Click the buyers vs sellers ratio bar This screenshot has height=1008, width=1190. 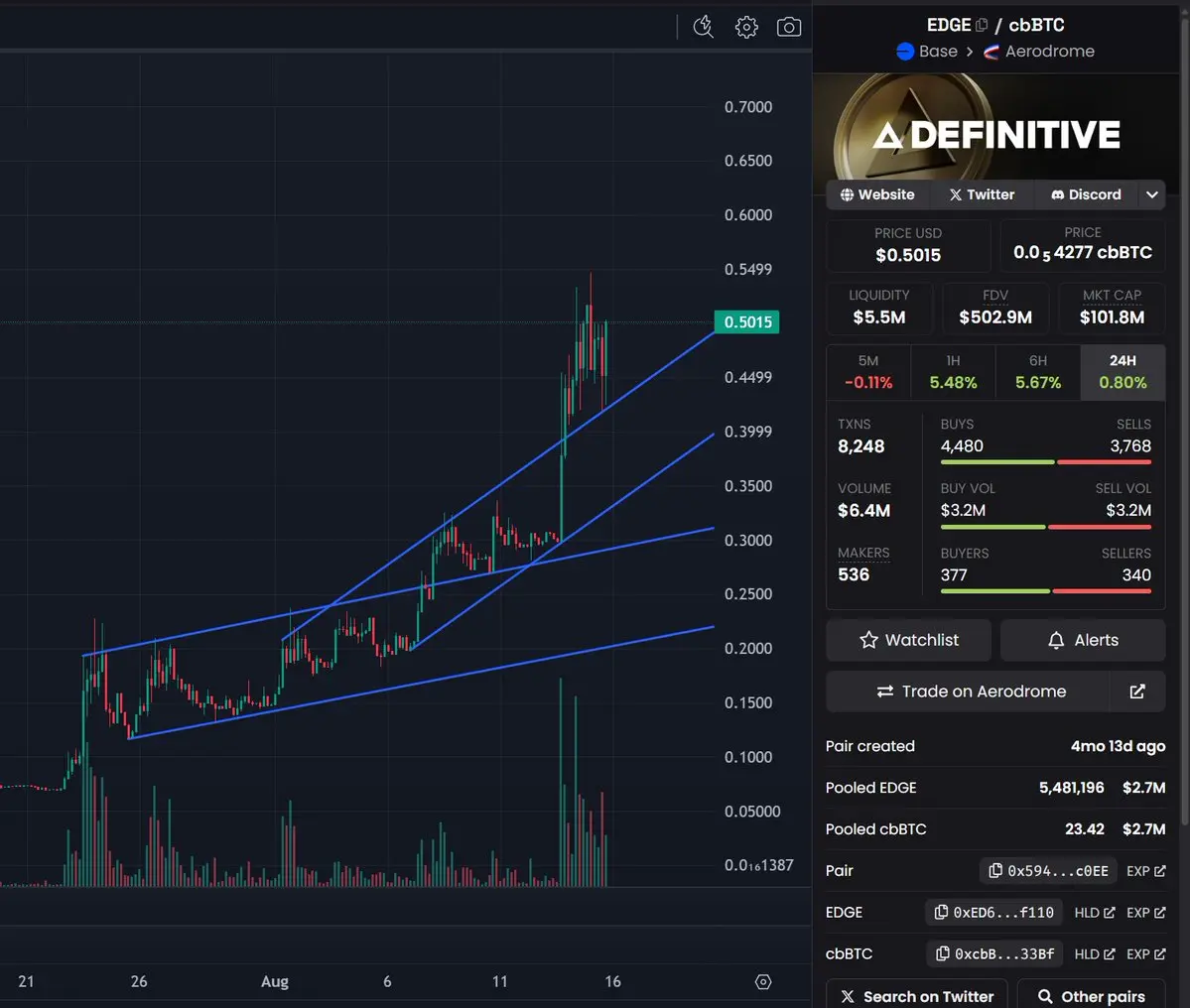[x=1046, y=591]
